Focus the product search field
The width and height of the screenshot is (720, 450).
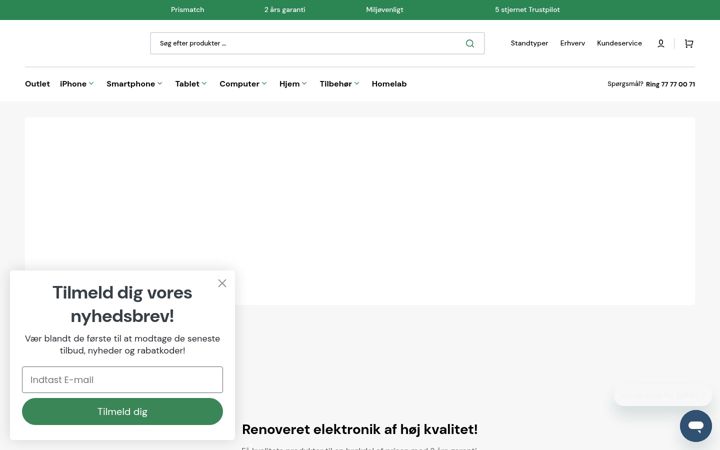pyautogui.click(x=317, y=43)
